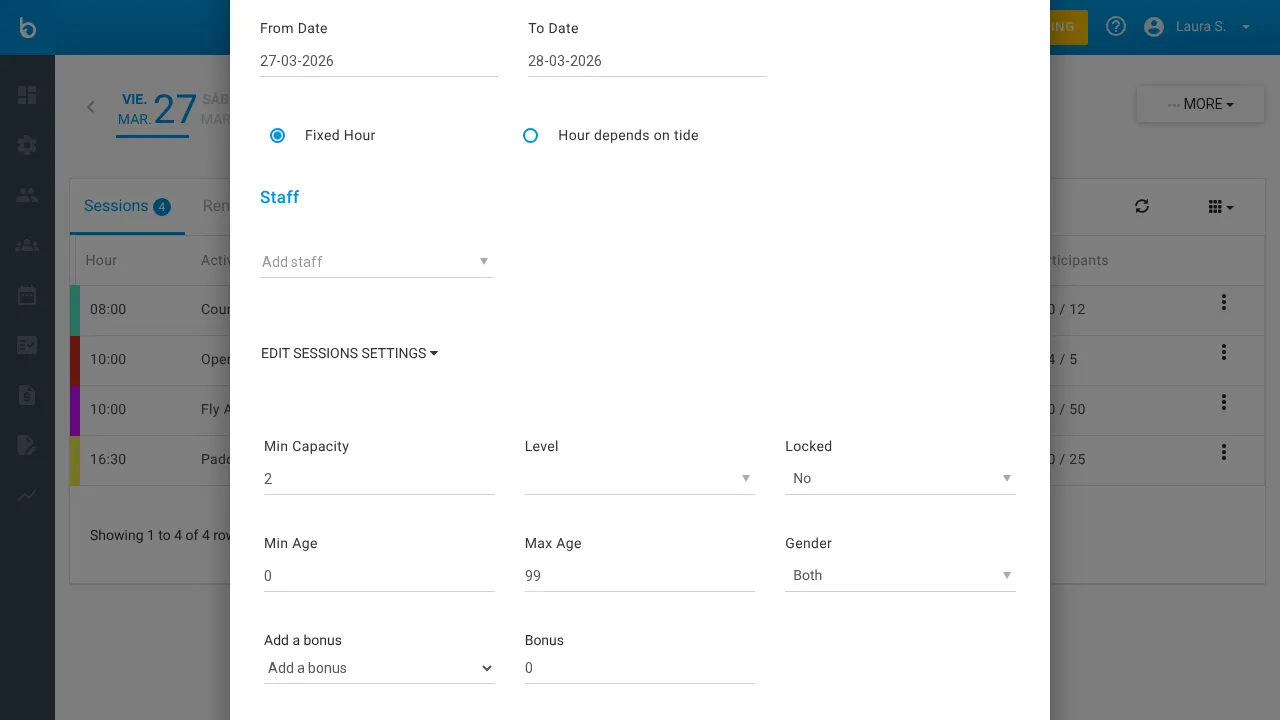Switch to the Sessions tab
This screenshot has height=720, width=1280.
tap(126, 206)
